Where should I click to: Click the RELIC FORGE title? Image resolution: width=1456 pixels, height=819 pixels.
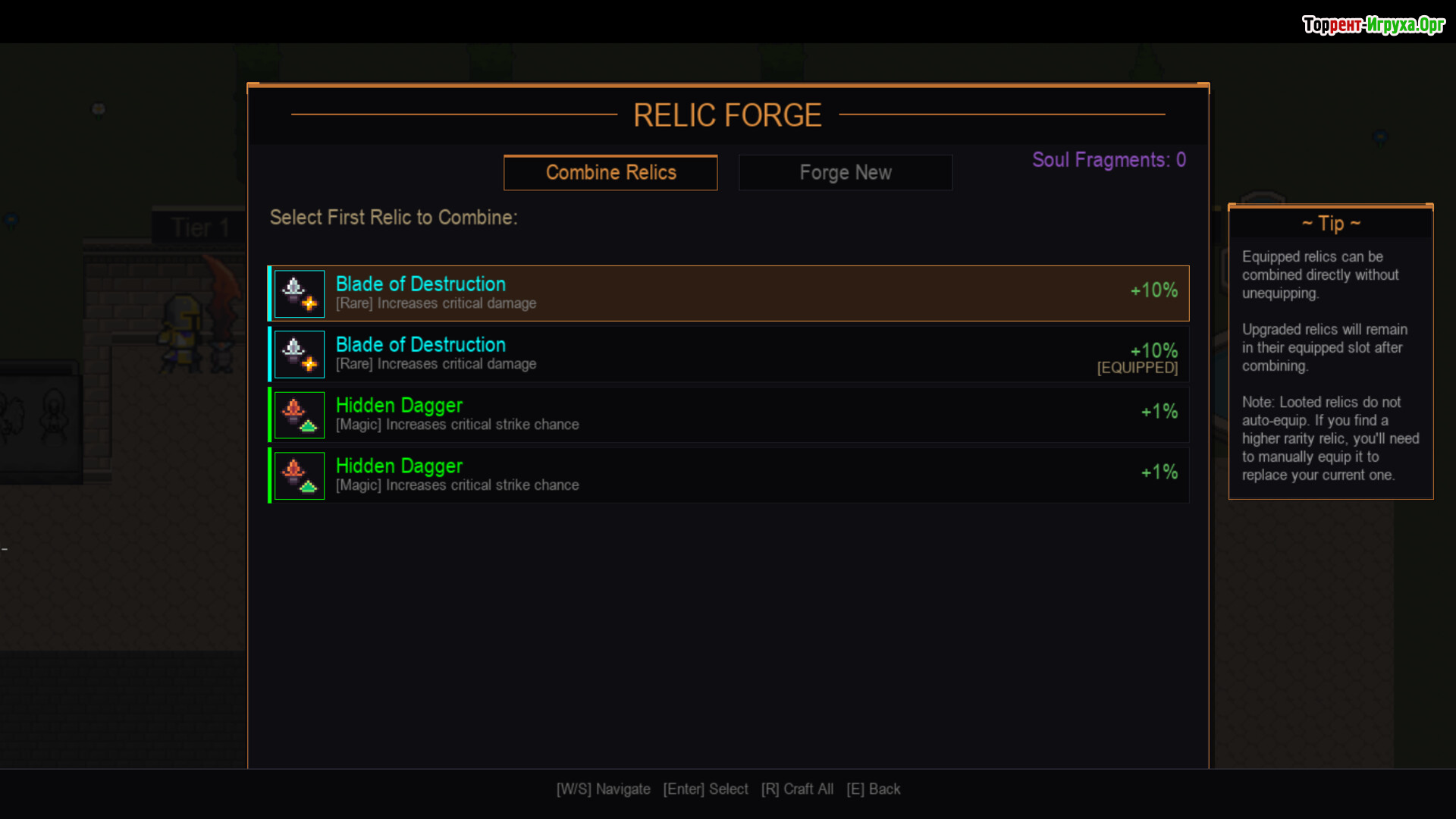(727, 115)
